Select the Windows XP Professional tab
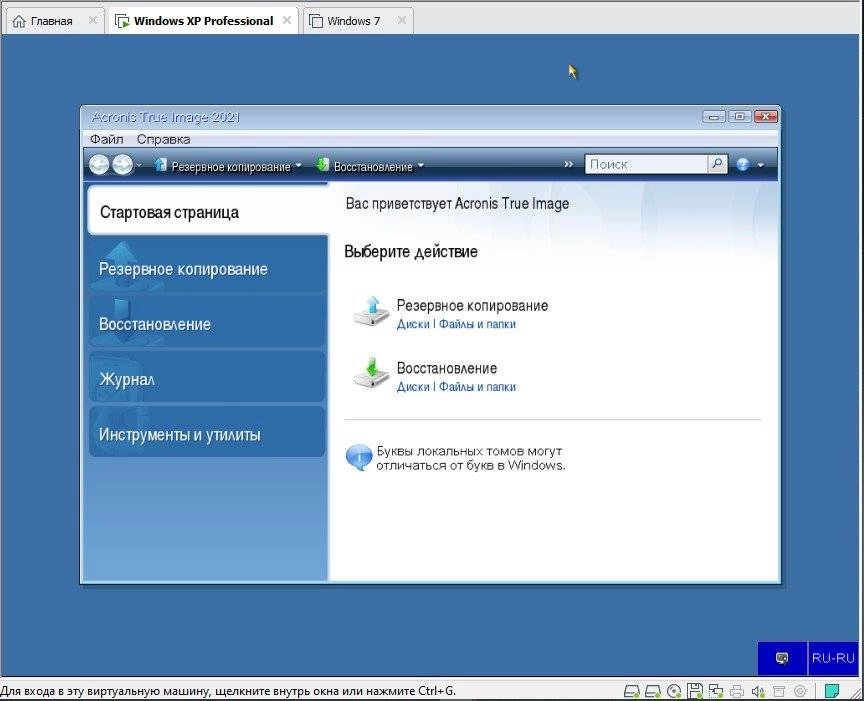 click(203, 21)
